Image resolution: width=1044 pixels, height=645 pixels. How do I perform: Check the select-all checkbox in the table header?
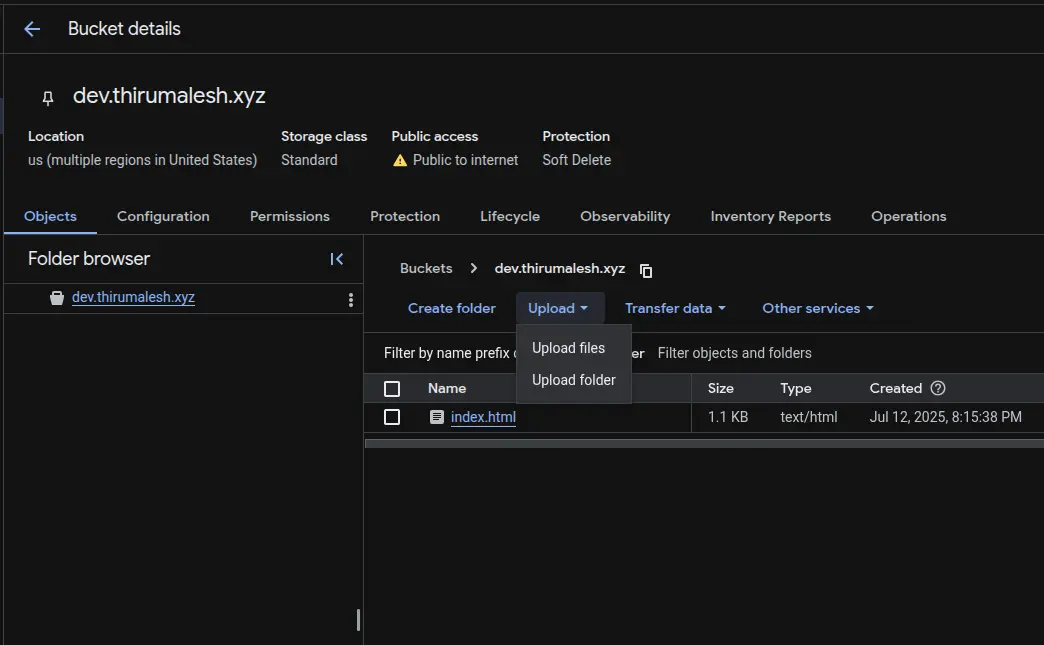click(392, 388)
